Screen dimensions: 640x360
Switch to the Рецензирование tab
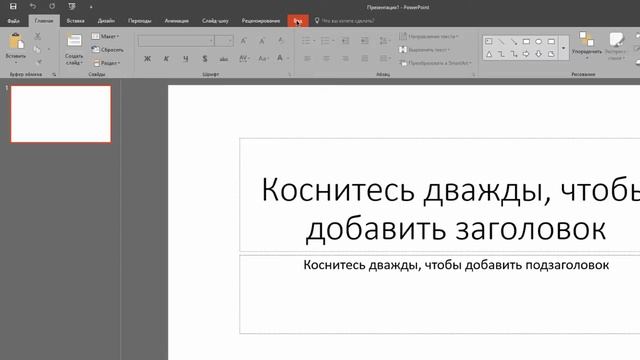tap(261, 21)
